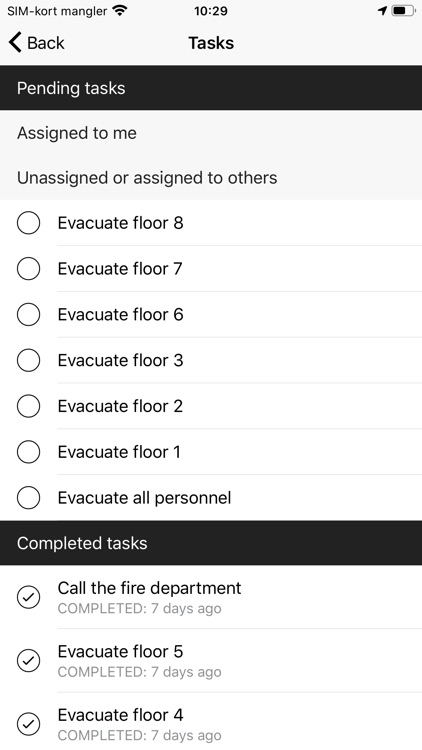Check the circle for Evacuate floor 2
This screenshot has height=750, width=422.
pos(28,406)
